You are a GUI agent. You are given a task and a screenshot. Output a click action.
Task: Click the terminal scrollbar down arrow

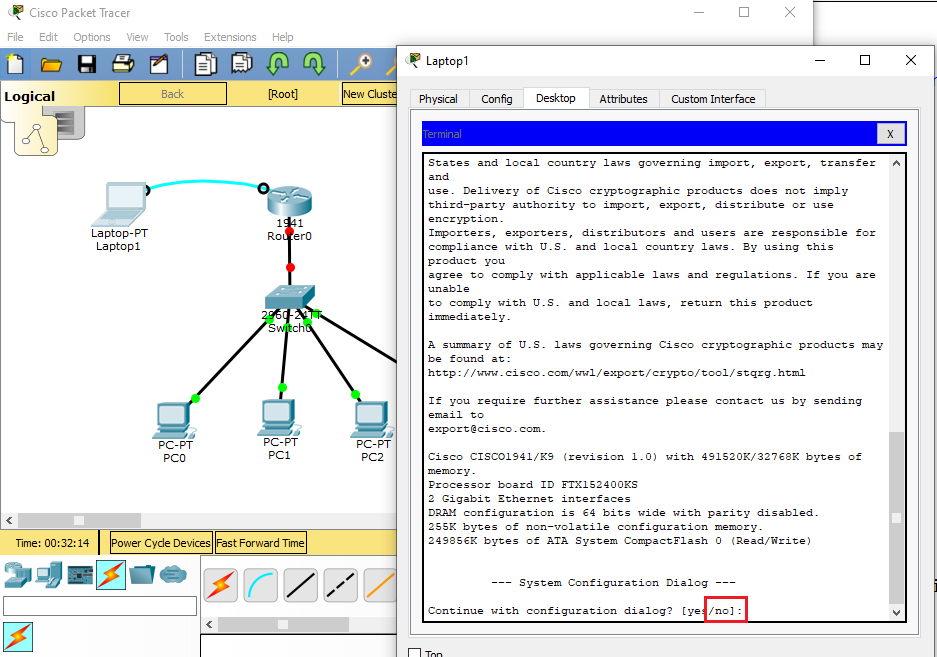pyautogui.click(x=896, y=612)
